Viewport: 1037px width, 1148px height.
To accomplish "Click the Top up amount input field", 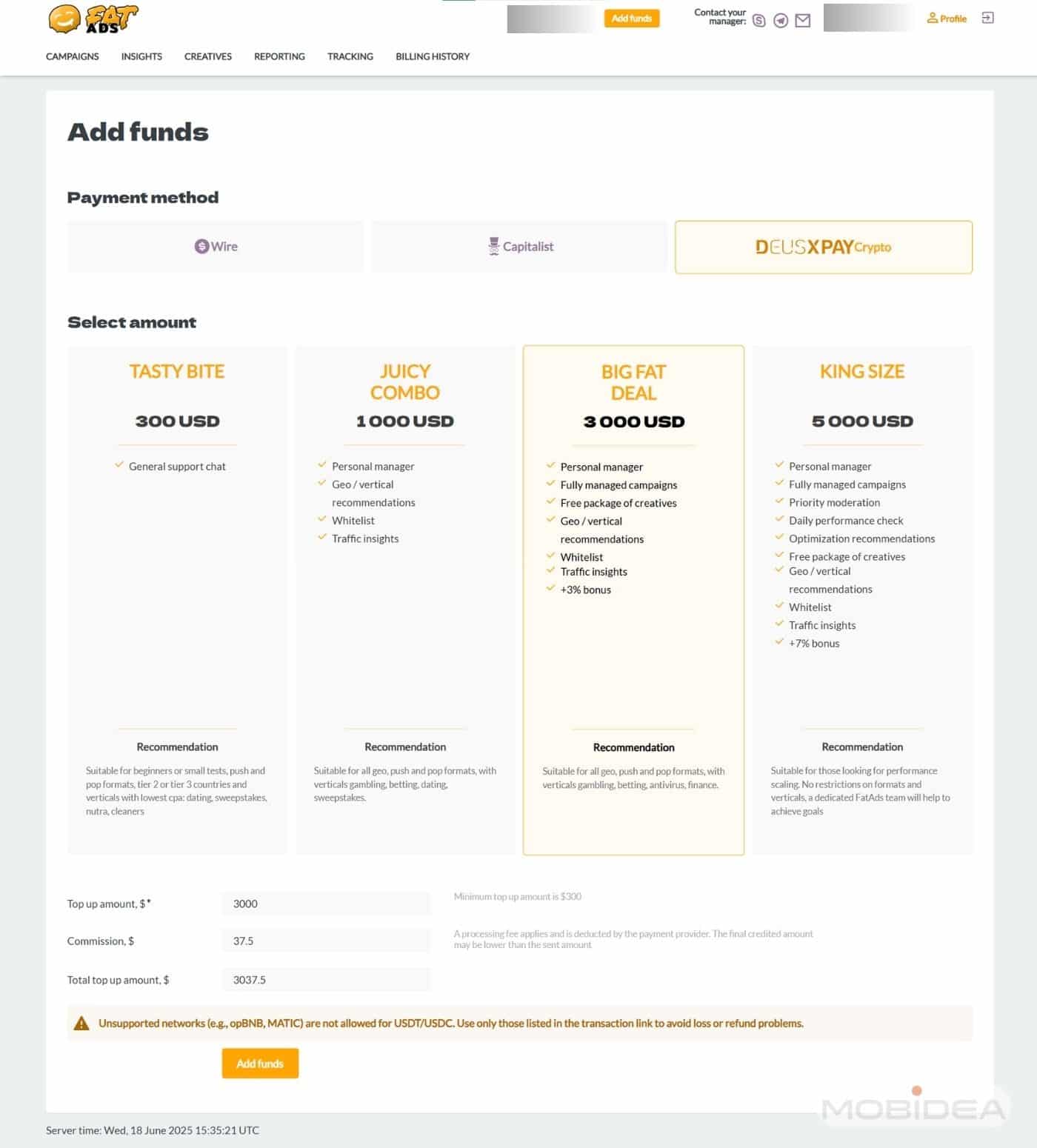I will tap(326, 903).
